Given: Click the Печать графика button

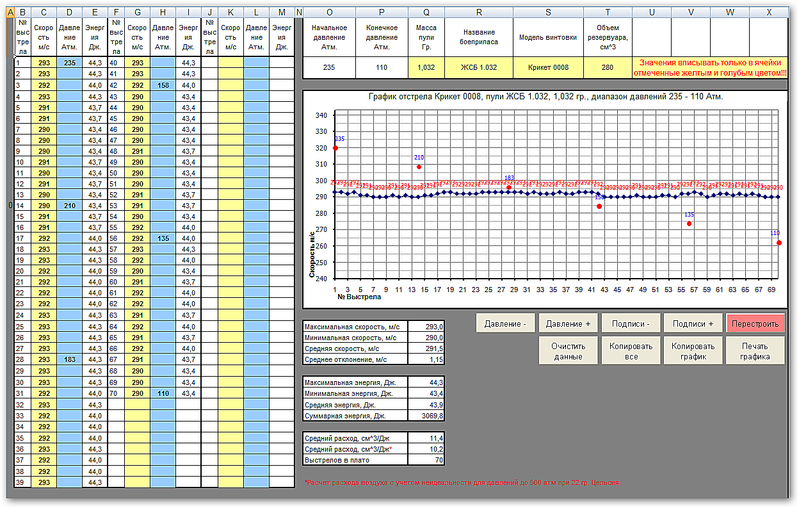Looking at the screenshot, I should pos(755,351).
